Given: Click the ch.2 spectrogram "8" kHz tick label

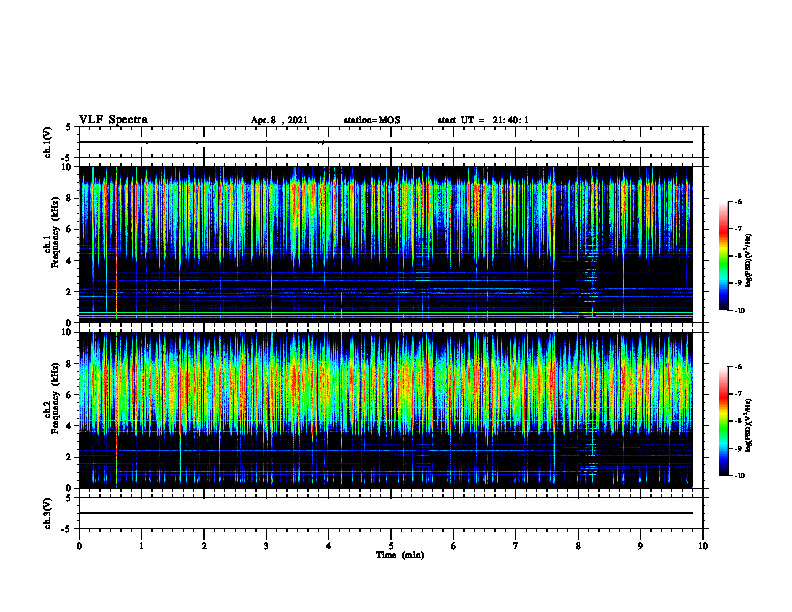Looking at the screenshot, I should coord(69,364).
